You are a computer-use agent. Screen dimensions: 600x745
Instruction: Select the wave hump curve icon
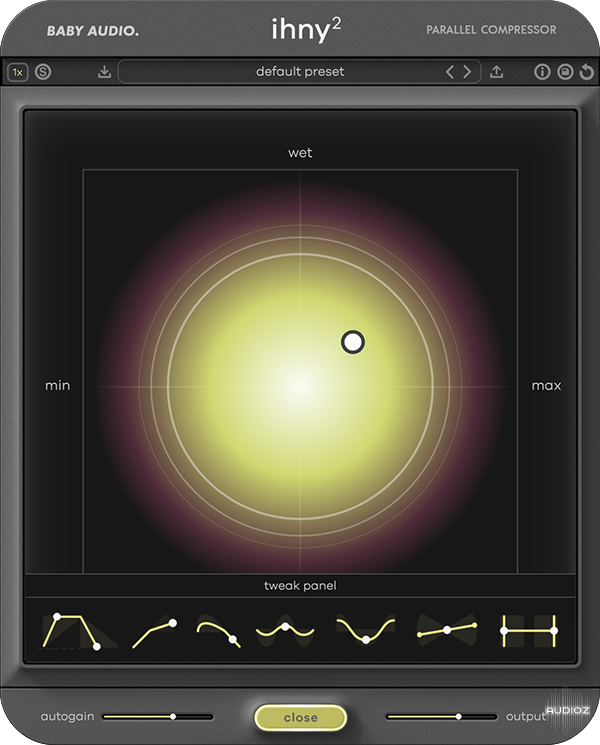point(285,631)
